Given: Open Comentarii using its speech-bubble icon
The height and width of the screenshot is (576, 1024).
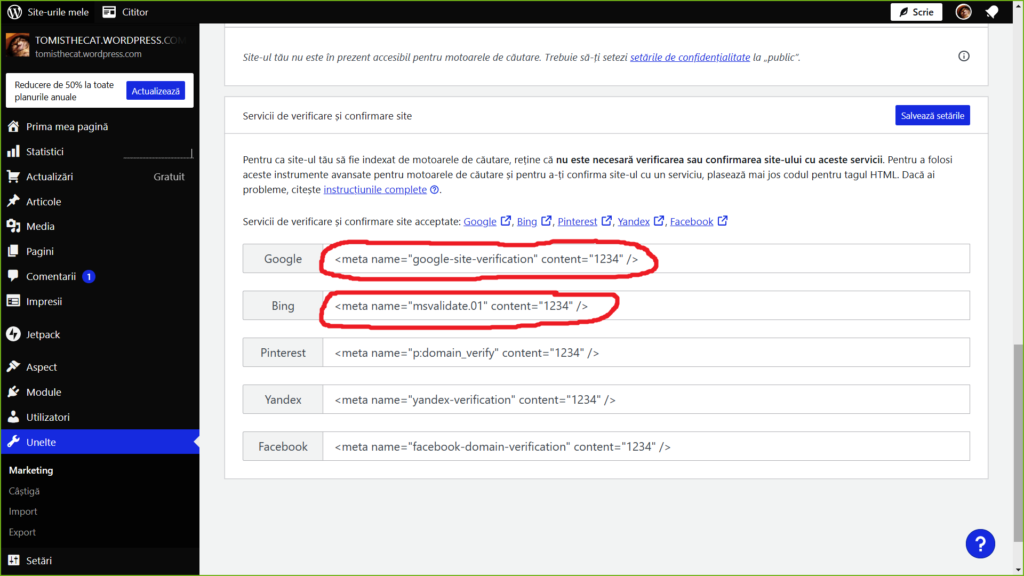Looking at the screenshot, I should (14, 276).
